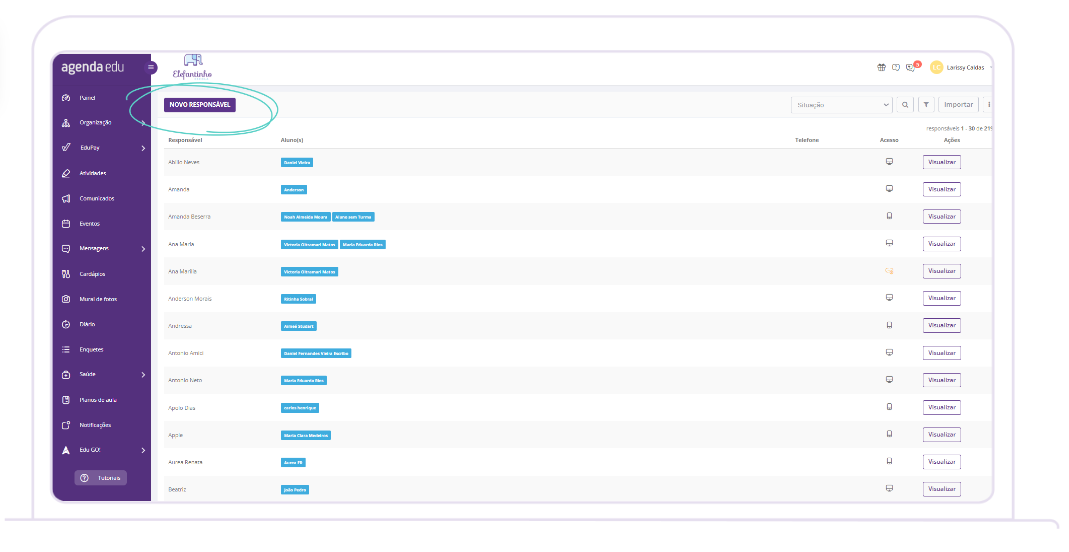Click the Diário clock icon

[66, 324]
